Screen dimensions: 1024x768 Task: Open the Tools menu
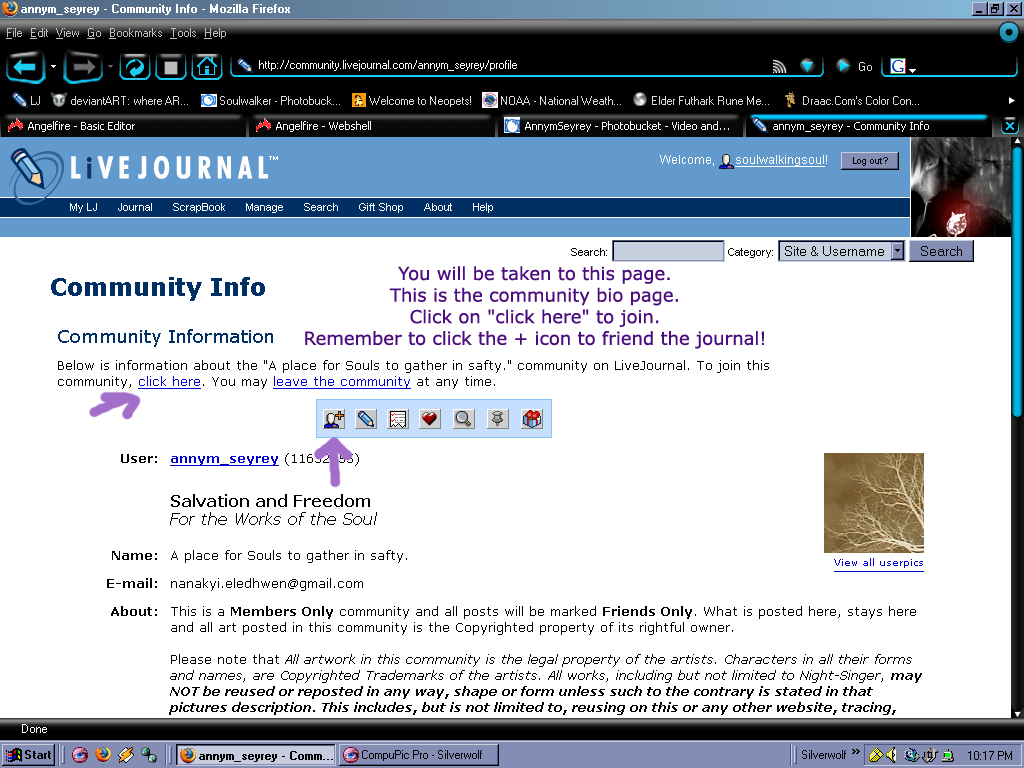click(183, 33)
